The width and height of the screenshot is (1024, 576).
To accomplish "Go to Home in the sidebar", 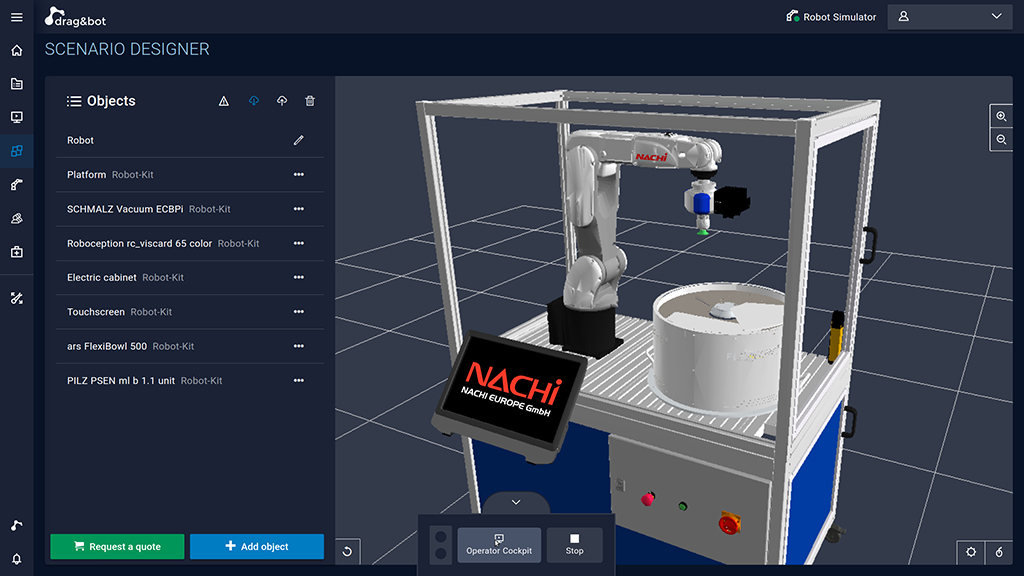I will pos(17,50).
